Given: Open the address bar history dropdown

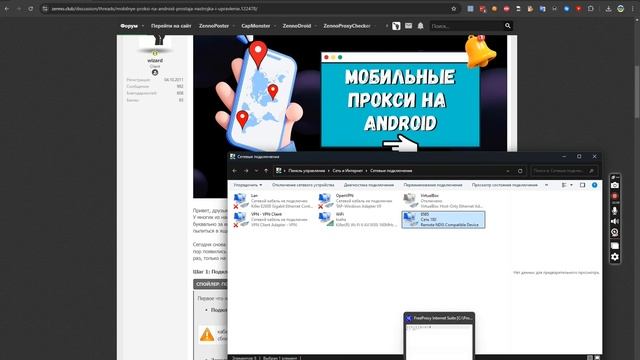Looking at the screenshot, I should pos(508,171).
